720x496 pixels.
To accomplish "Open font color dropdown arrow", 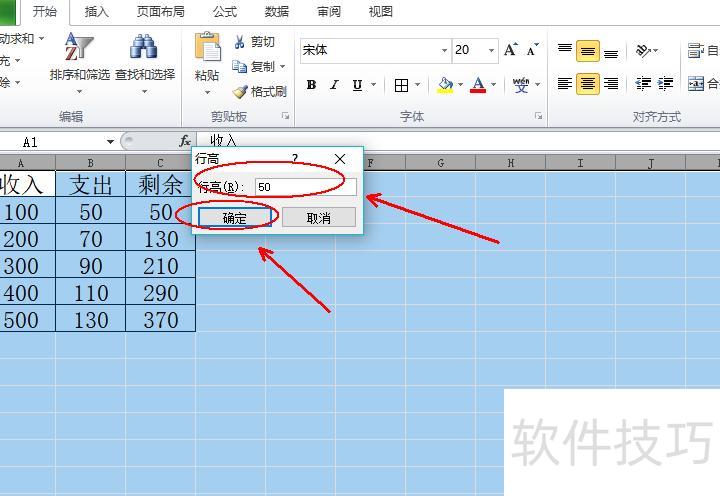I will [x=494, y=85].
